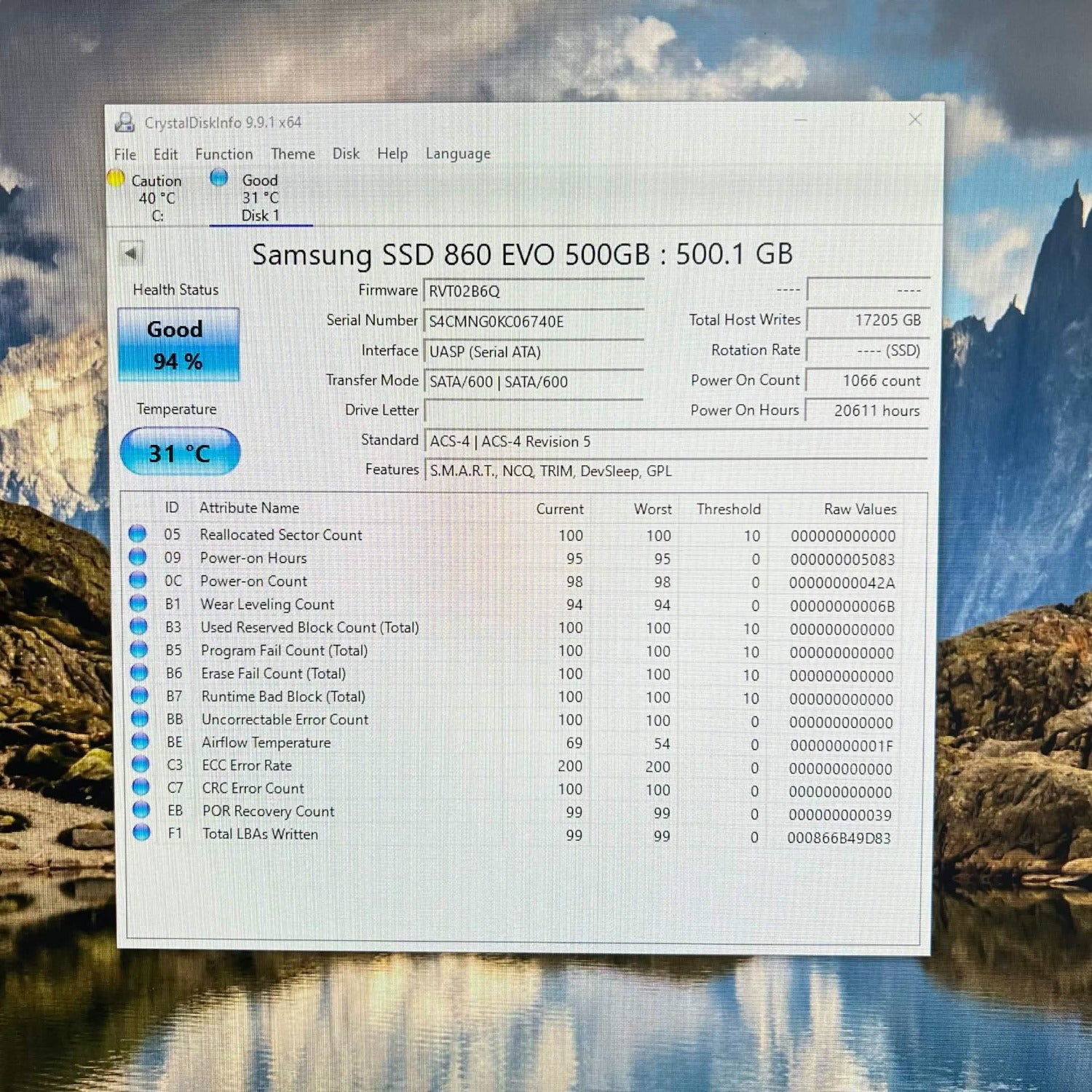Click status icon for Program Fail Count
Viewport: 1092px width, 1092px height.
pos(139,649)
